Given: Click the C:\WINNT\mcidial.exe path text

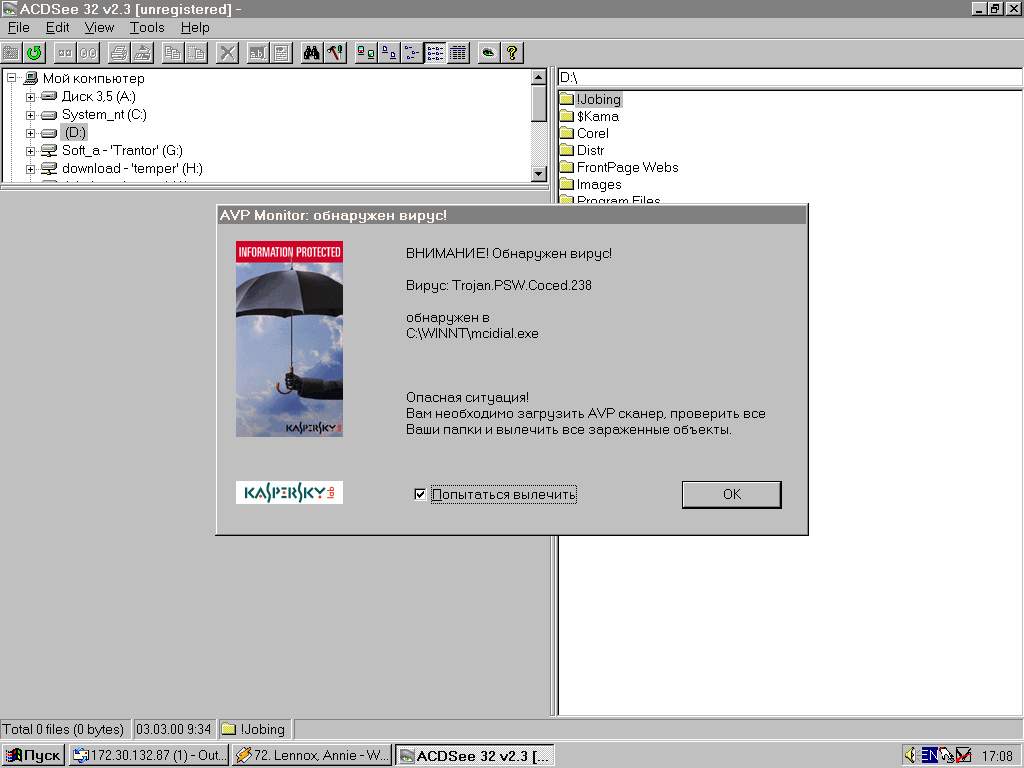Looking at the screenshot, I should (x=472, y=333).
